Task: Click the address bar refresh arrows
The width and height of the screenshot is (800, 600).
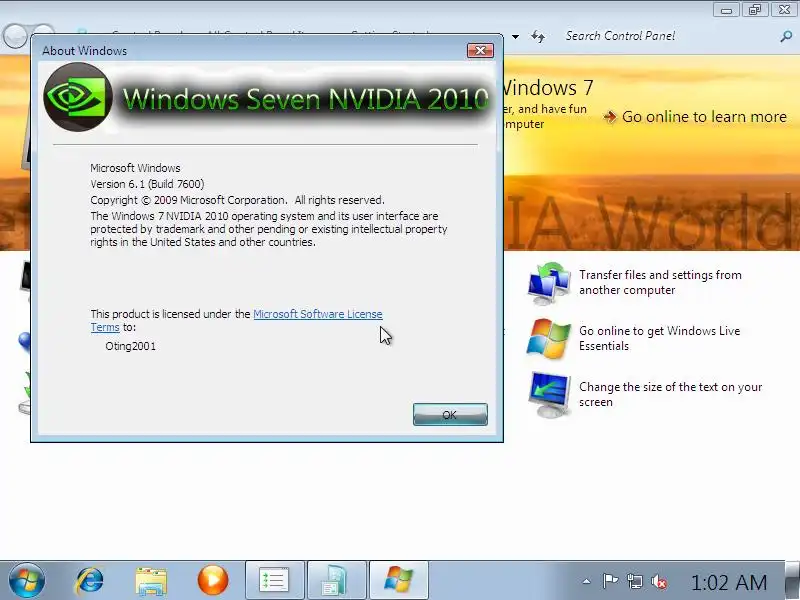Action: tap(538, 36)
